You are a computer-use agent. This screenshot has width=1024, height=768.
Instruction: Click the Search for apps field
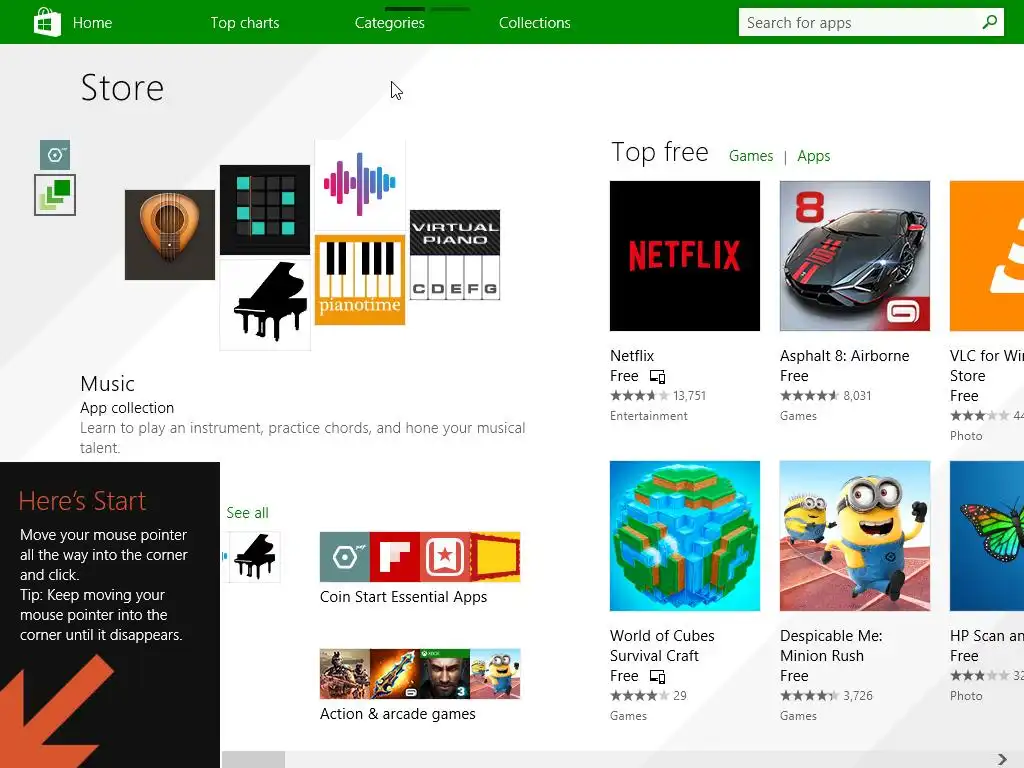pyautogui.click(x=871, y=23)
